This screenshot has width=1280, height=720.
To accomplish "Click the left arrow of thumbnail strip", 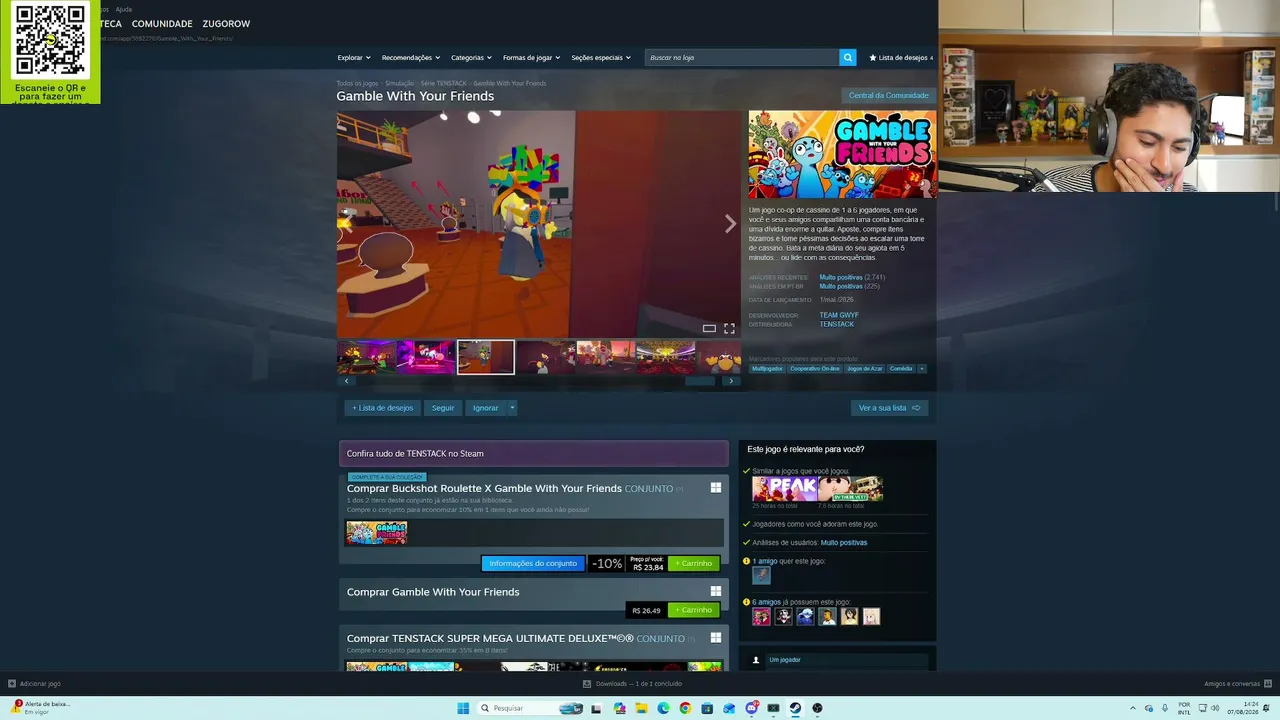I will (x=347, y=381).
